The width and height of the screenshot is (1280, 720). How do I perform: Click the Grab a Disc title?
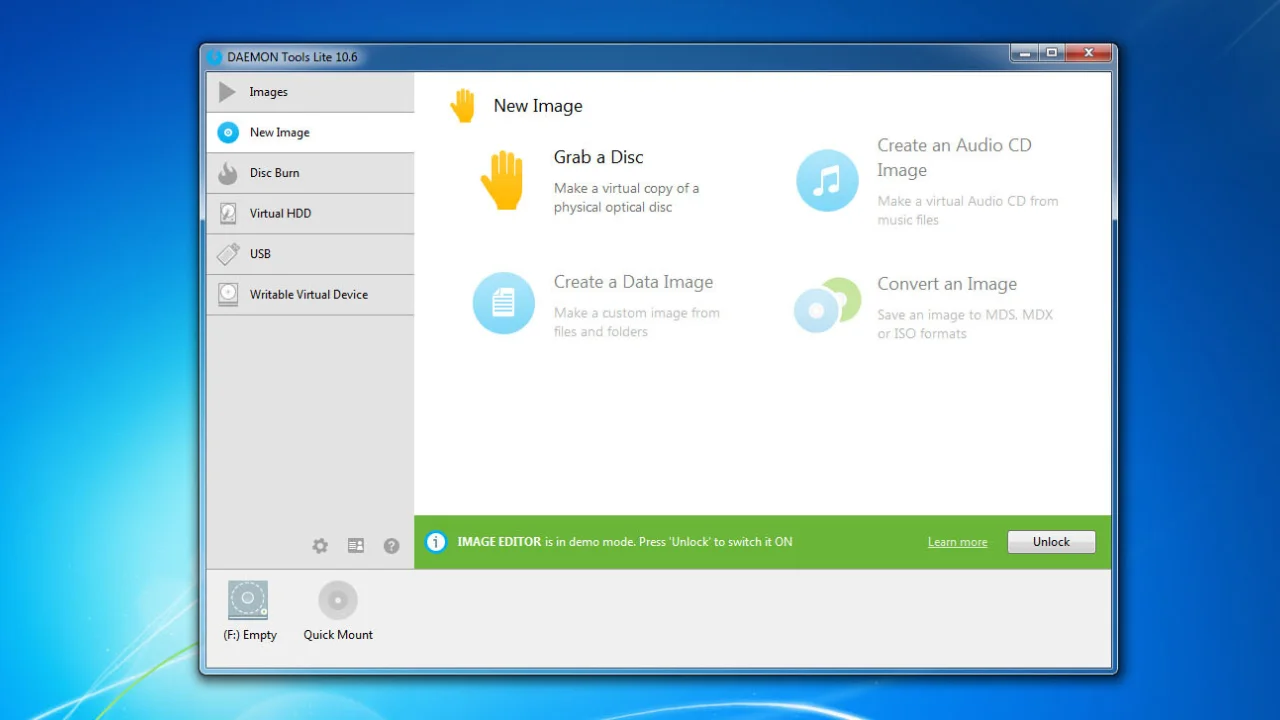[x=599, y=157]
